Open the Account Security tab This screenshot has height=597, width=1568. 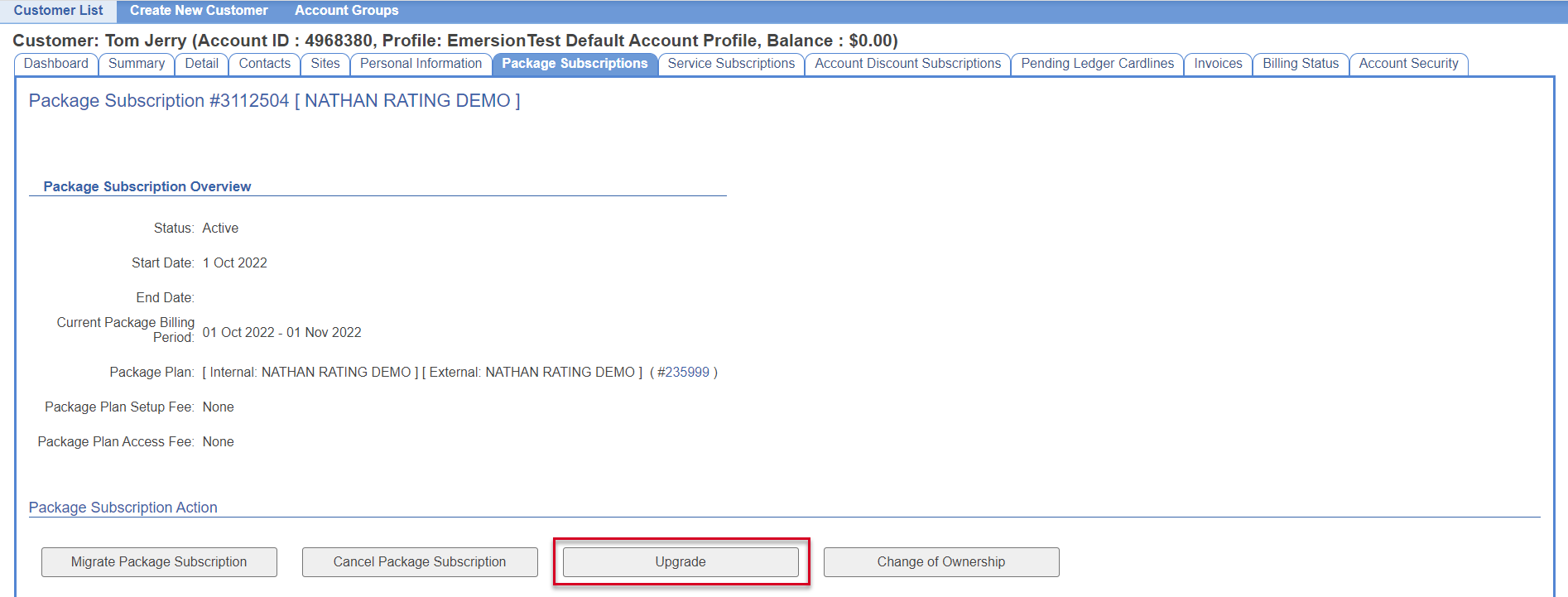(x=1408, y=64)
